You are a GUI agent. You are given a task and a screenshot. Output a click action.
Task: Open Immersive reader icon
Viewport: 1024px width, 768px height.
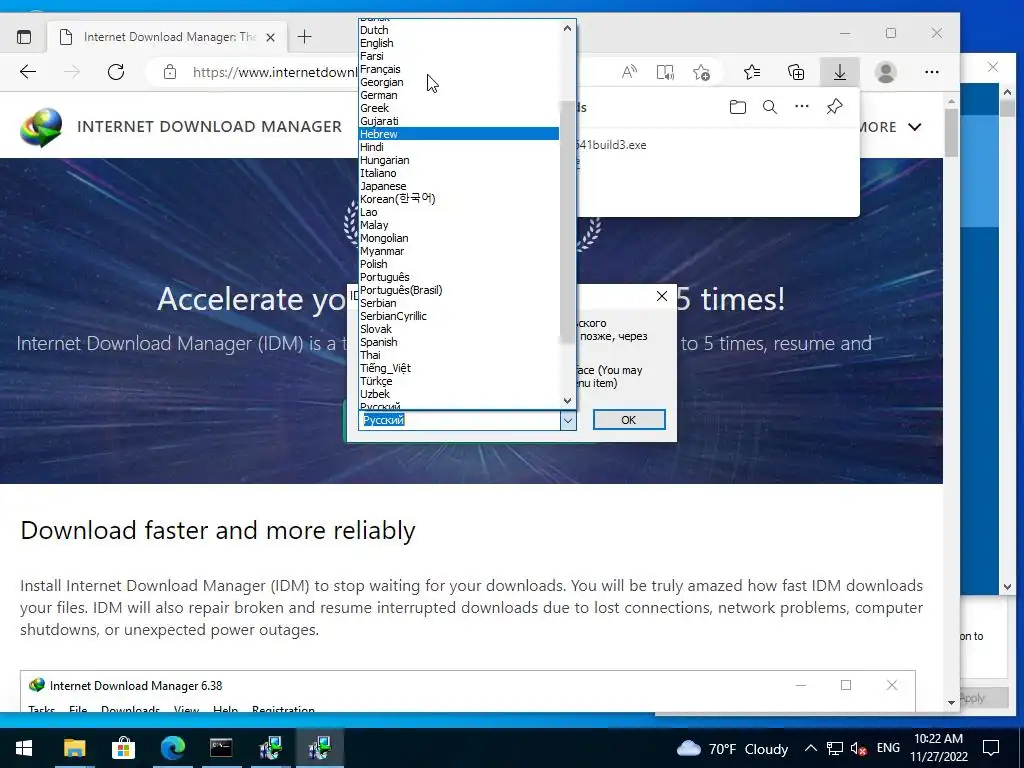pos(665,72)
